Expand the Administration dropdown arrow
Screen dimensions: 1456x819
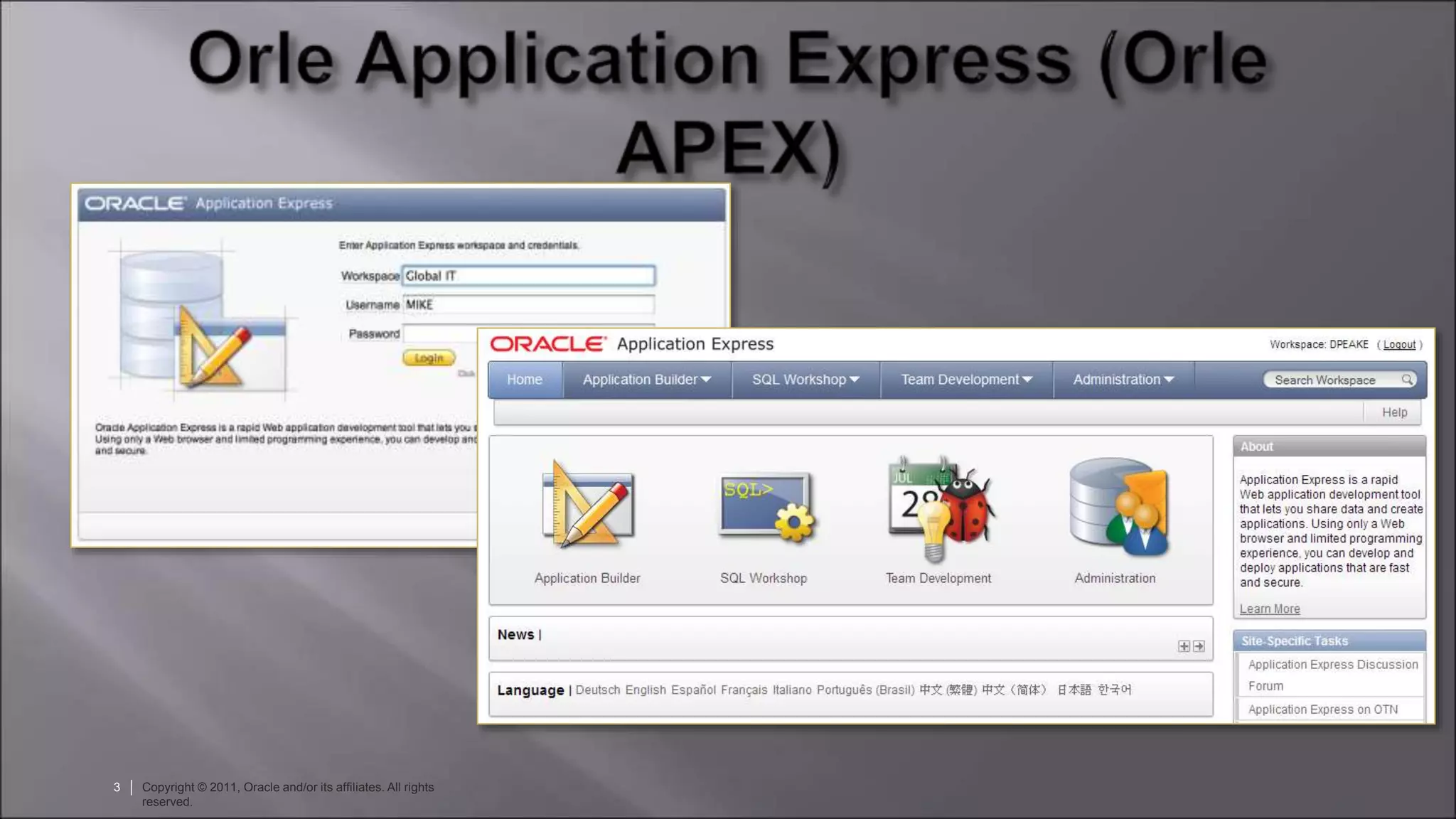[x=1169, y=380]
